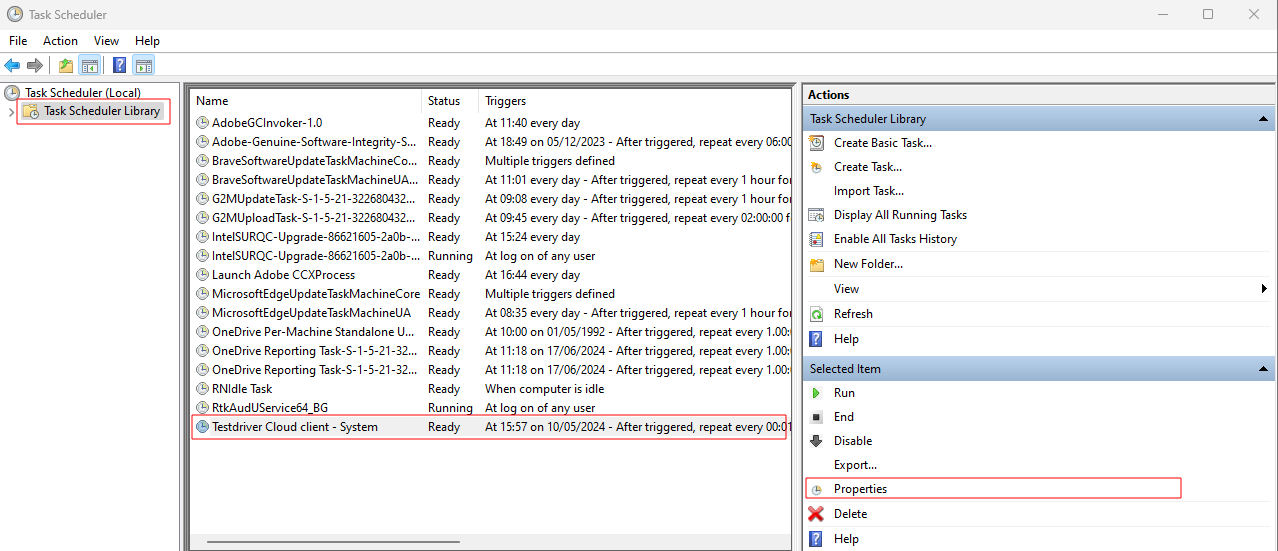The width and height of the screenshot is (1278, 551).
Task: Sort tasks by the Triggers column header
Action: 637,101
